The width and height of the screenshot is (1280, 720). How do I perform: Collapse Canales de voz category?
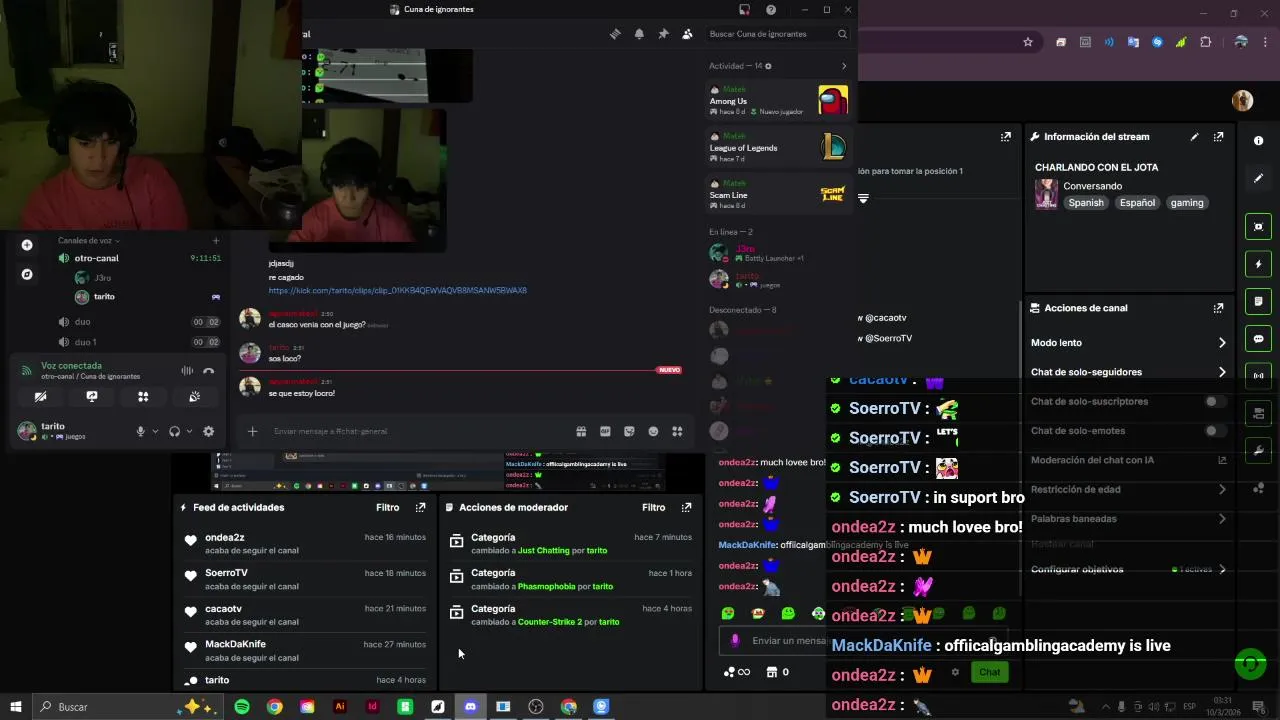tap(88, 241)
